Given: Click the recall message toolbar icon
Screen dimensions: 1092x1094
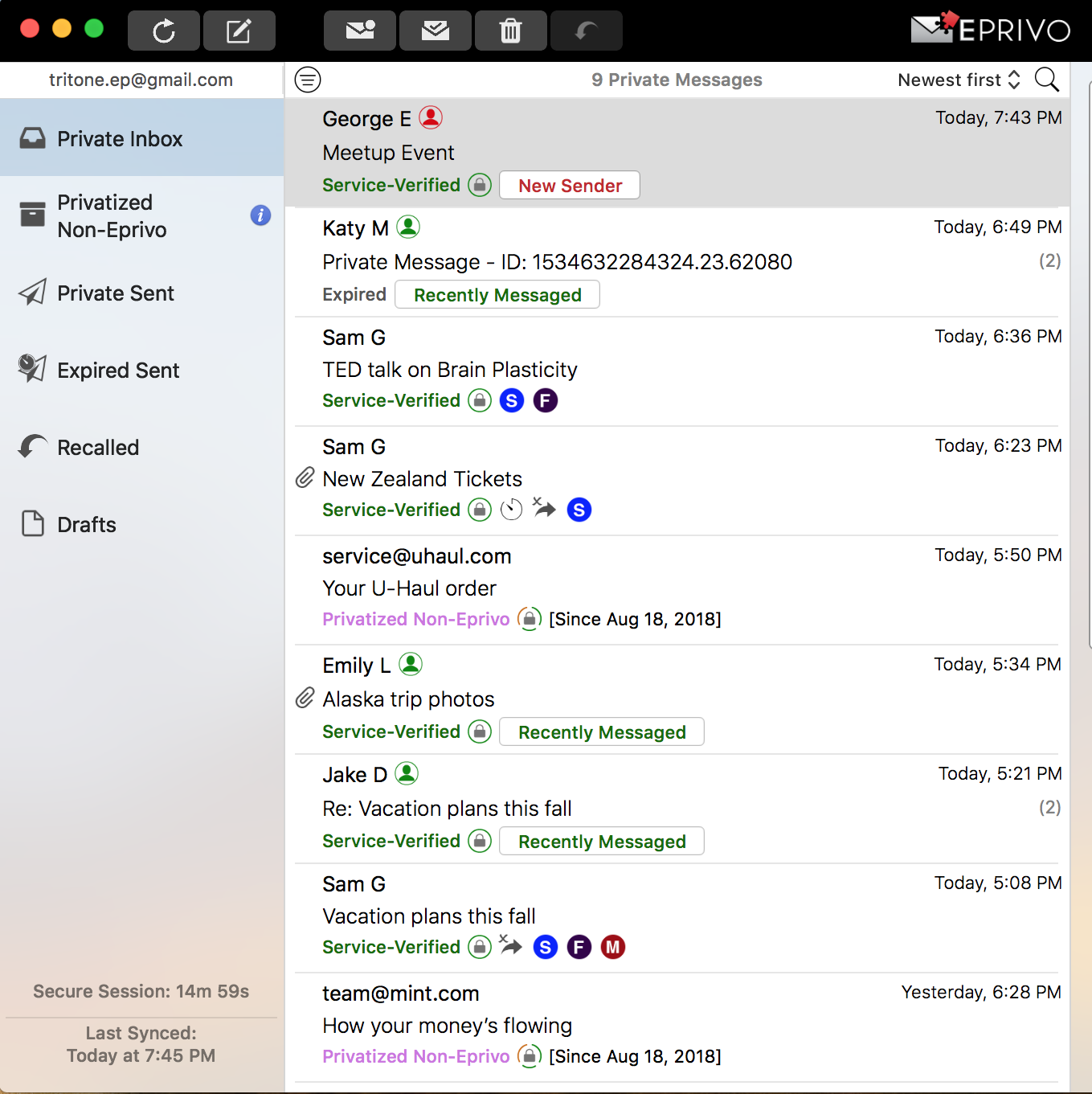Looking at the screenshot, I should coord(586,31).
